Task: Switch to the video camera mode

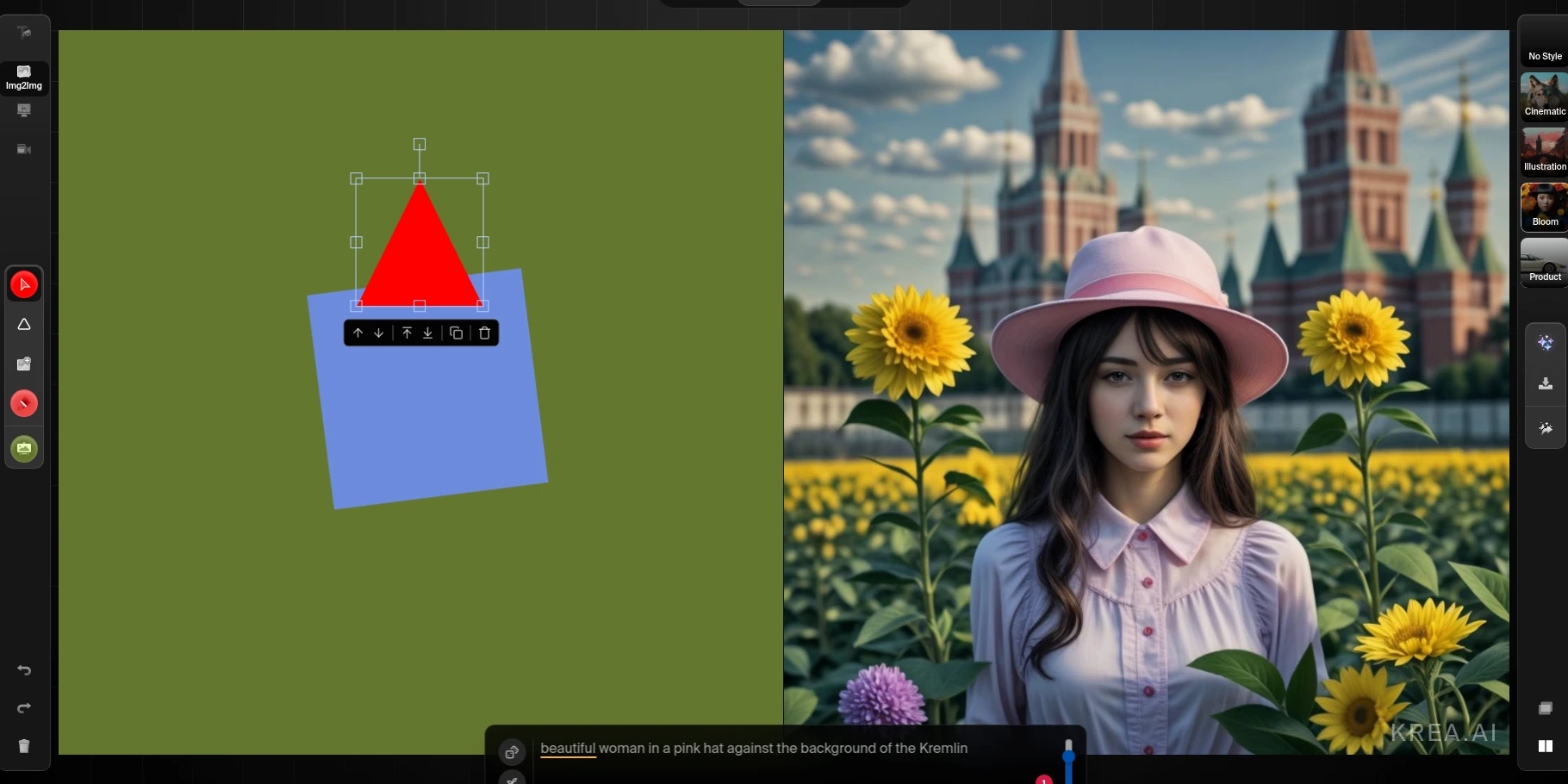Action: tap(24, 150)
